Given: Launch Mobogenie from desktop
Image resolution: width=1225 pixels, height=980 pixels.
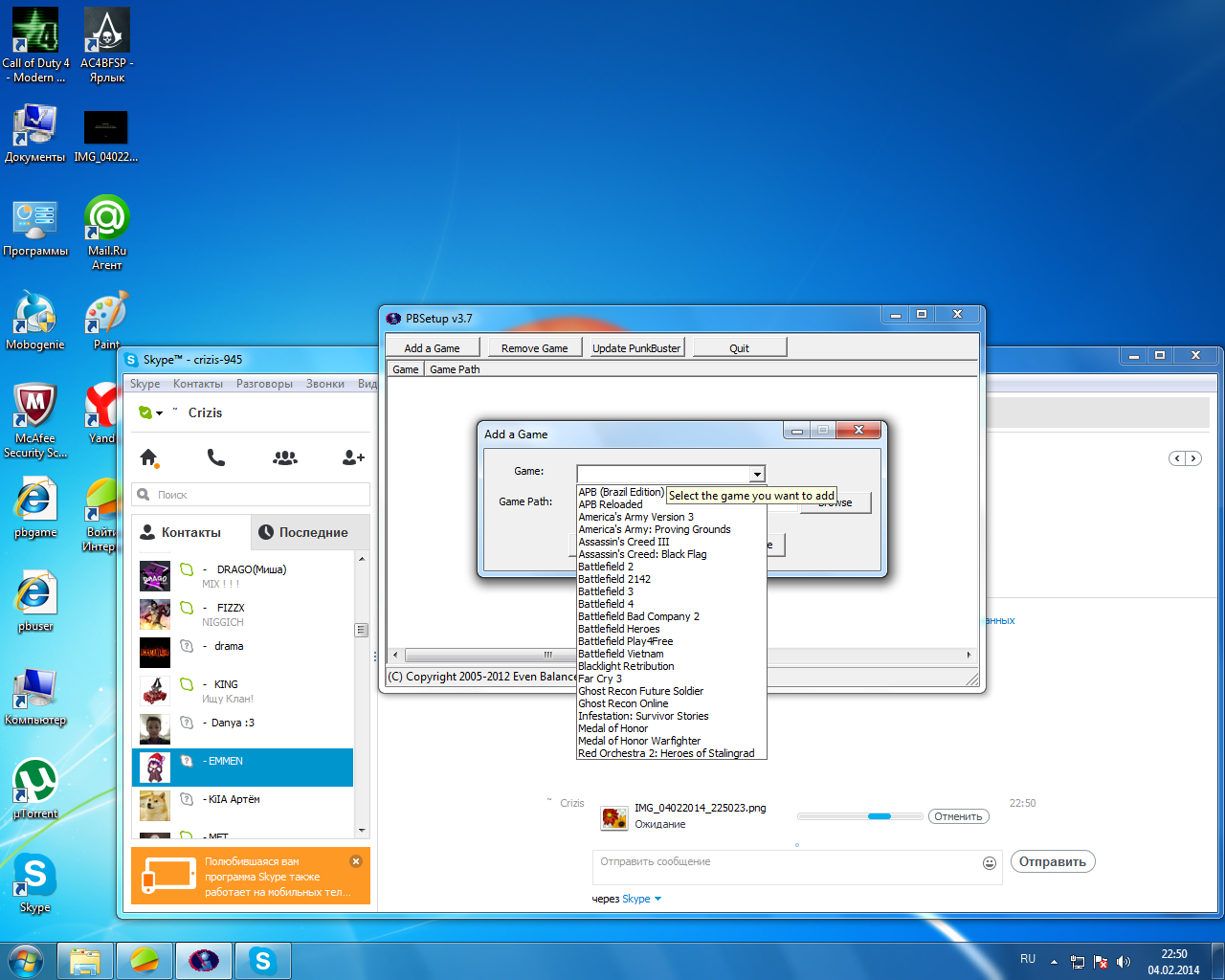Looking at the screenshot, I should [35, 322].
